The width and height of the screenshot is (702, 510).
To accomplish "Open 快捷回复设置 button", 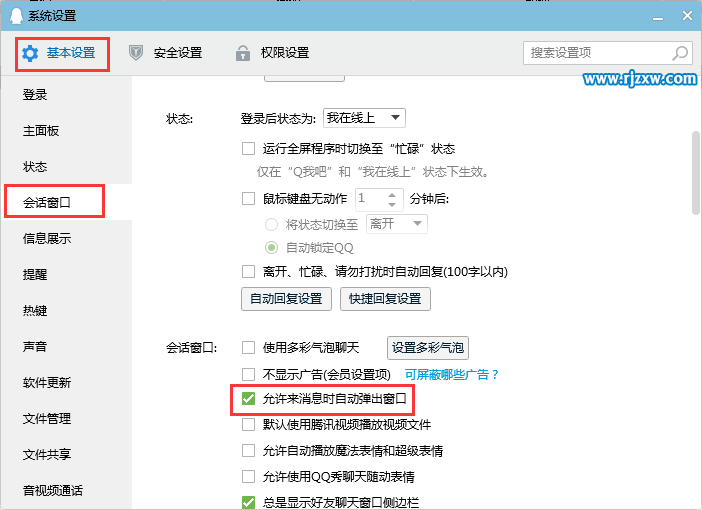I will click(x=385, y=299).
